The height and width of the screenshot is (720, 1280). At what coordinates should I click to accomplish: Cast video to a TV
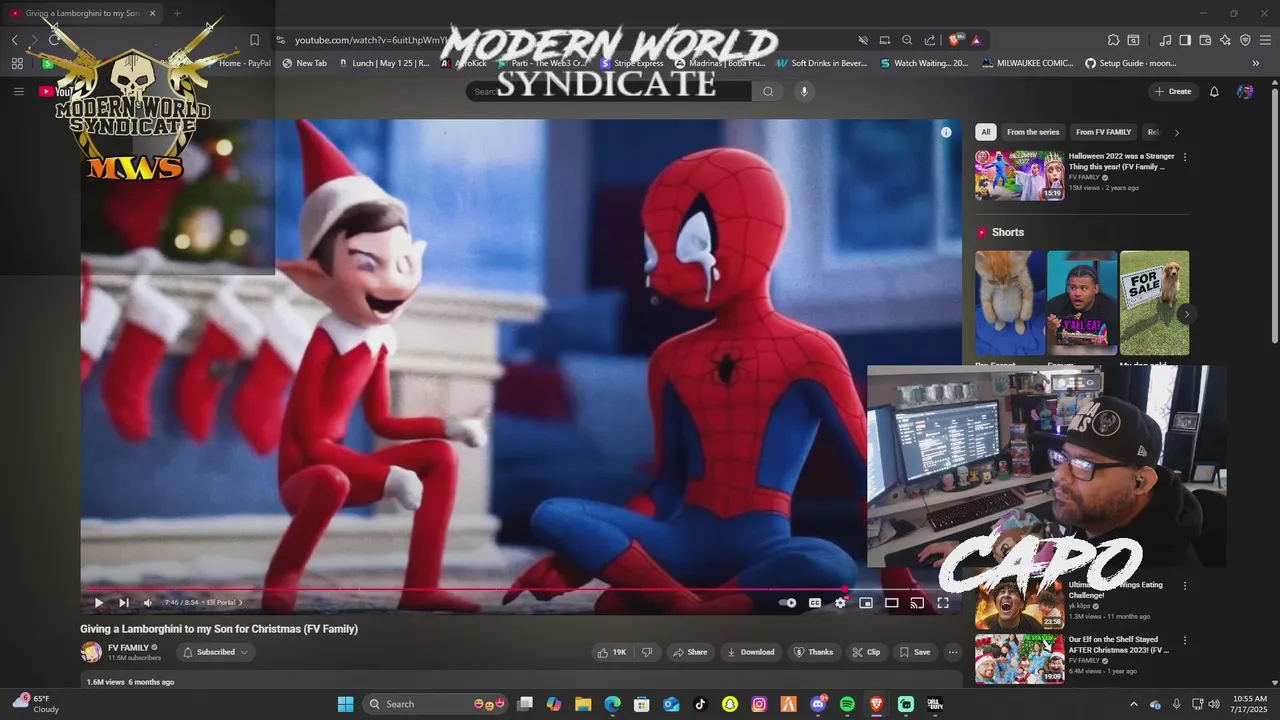click(917, 603)
